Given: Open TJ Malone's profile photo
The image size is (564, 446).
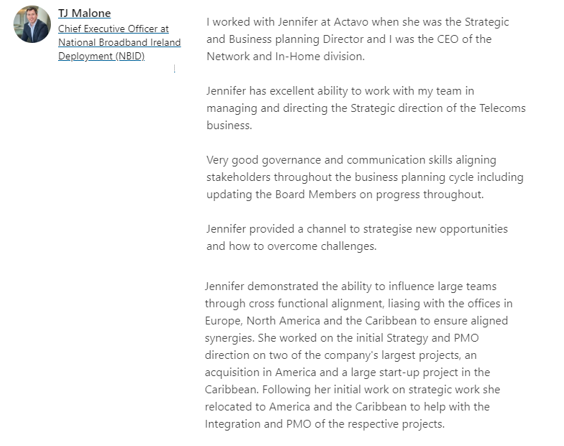Looking at the screenshot, I should point(32,24).
